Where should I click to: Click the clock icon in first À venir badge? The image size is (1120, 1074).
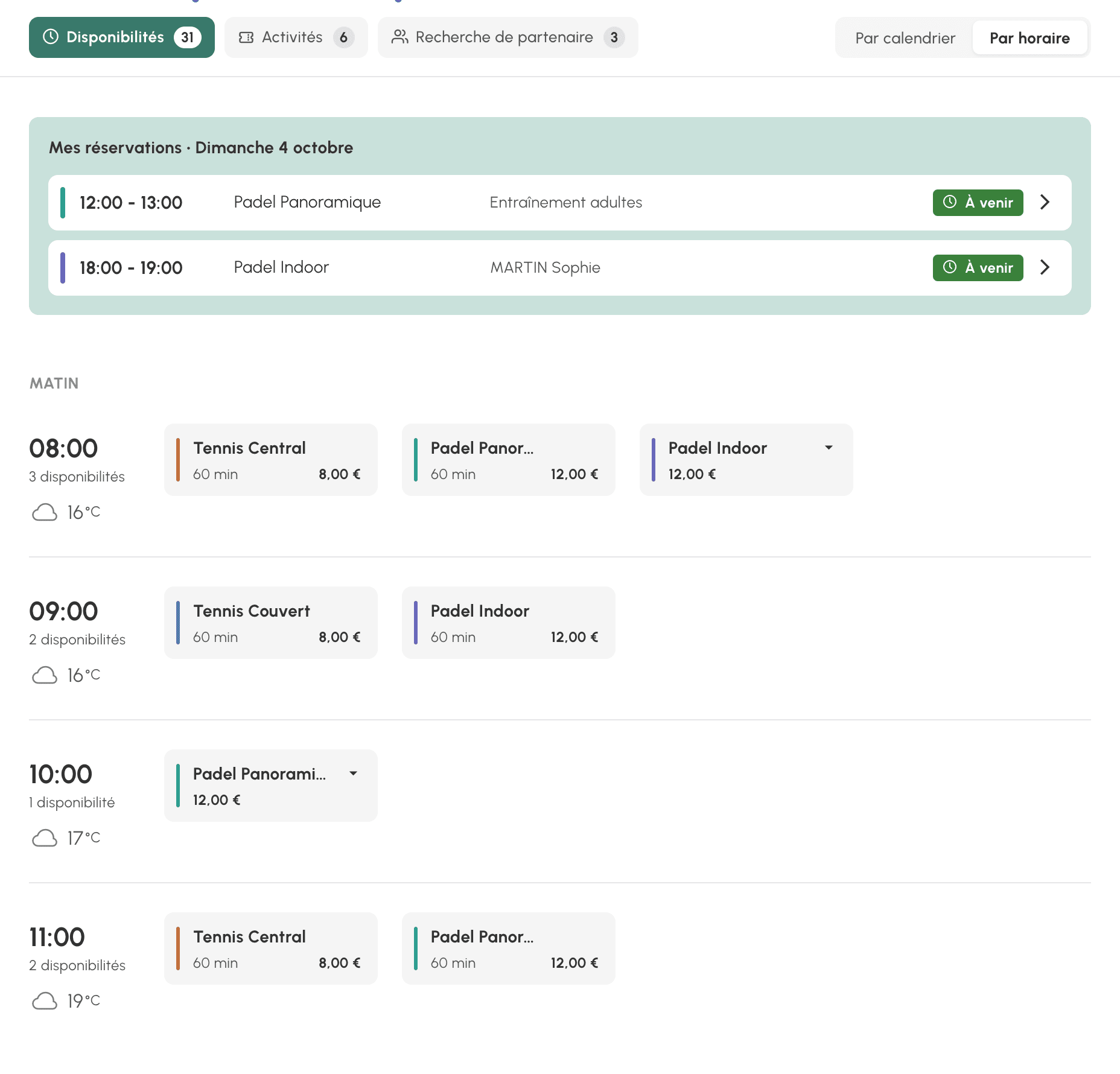click(950, 202)
